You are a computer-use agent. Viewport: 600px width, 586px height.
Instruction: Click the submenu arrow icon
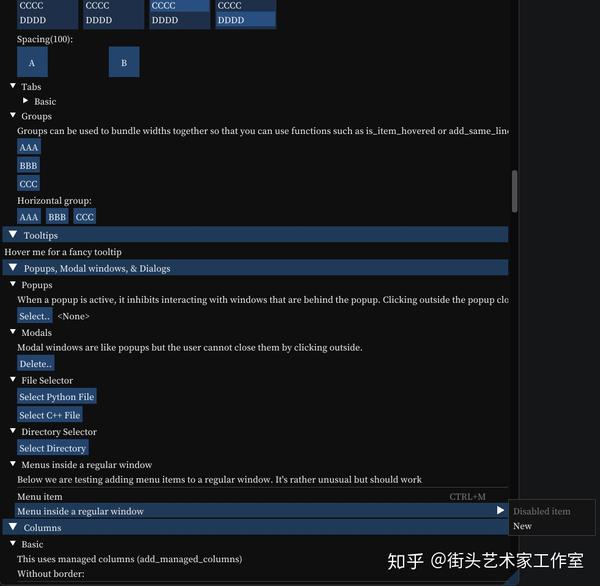click(500, 510)
